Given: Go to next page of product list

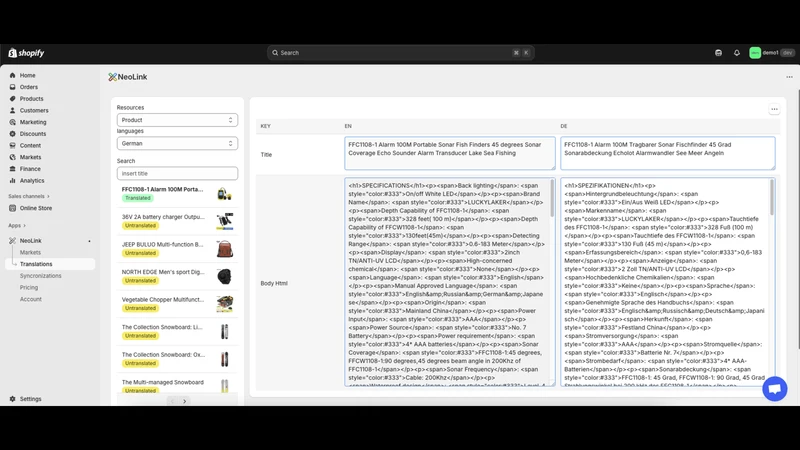Looking at the screenshot, I should [x=185, y=402].
